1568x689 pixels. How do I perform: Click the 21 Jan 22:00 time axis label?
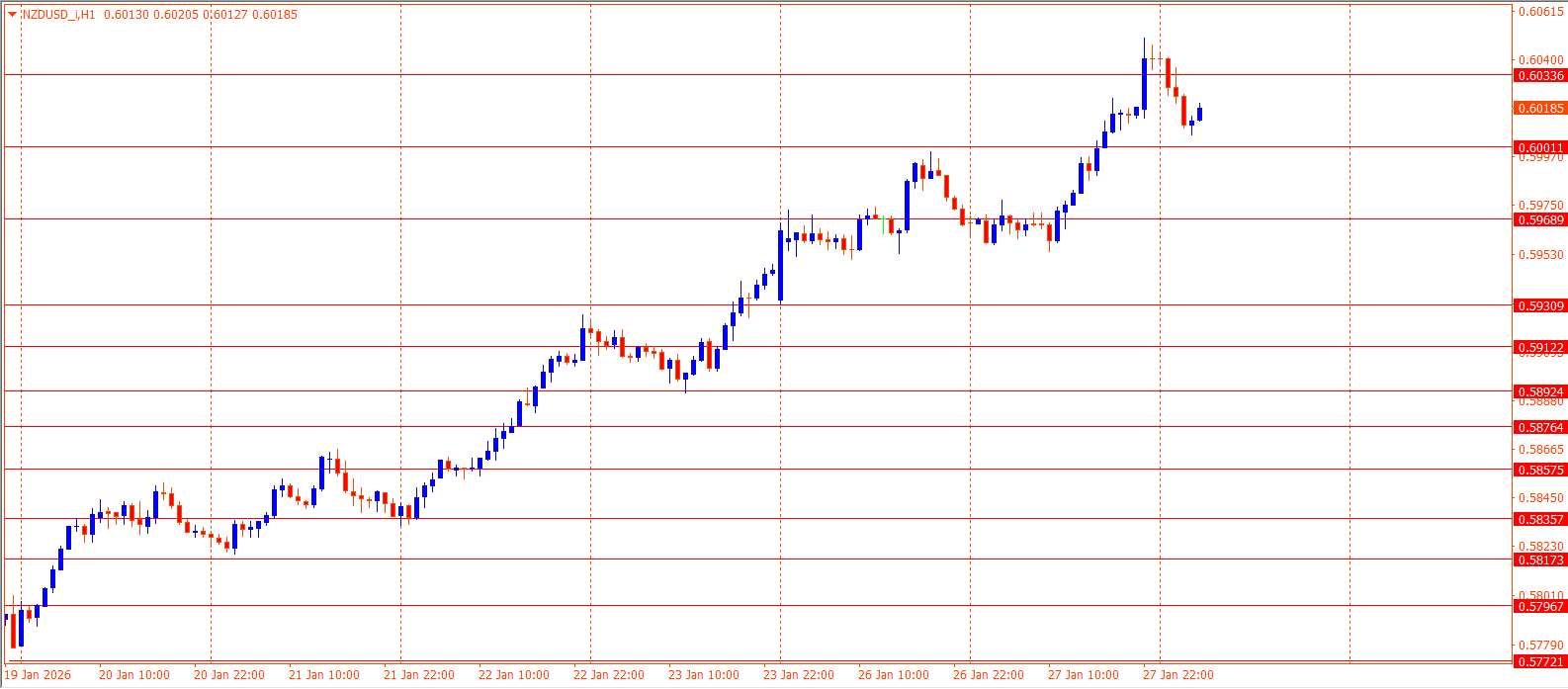[419, 675]
